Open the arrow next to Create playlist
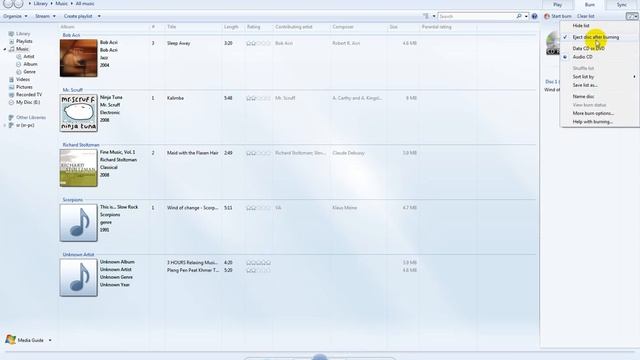Screen dimensions: 640x360 pos(99,16)
